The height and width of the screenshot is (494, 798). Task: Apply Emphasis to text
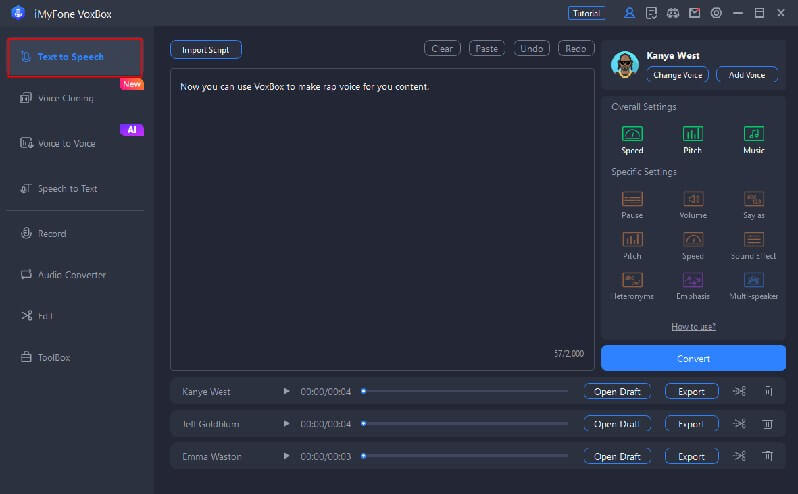[x=693, y=285]
